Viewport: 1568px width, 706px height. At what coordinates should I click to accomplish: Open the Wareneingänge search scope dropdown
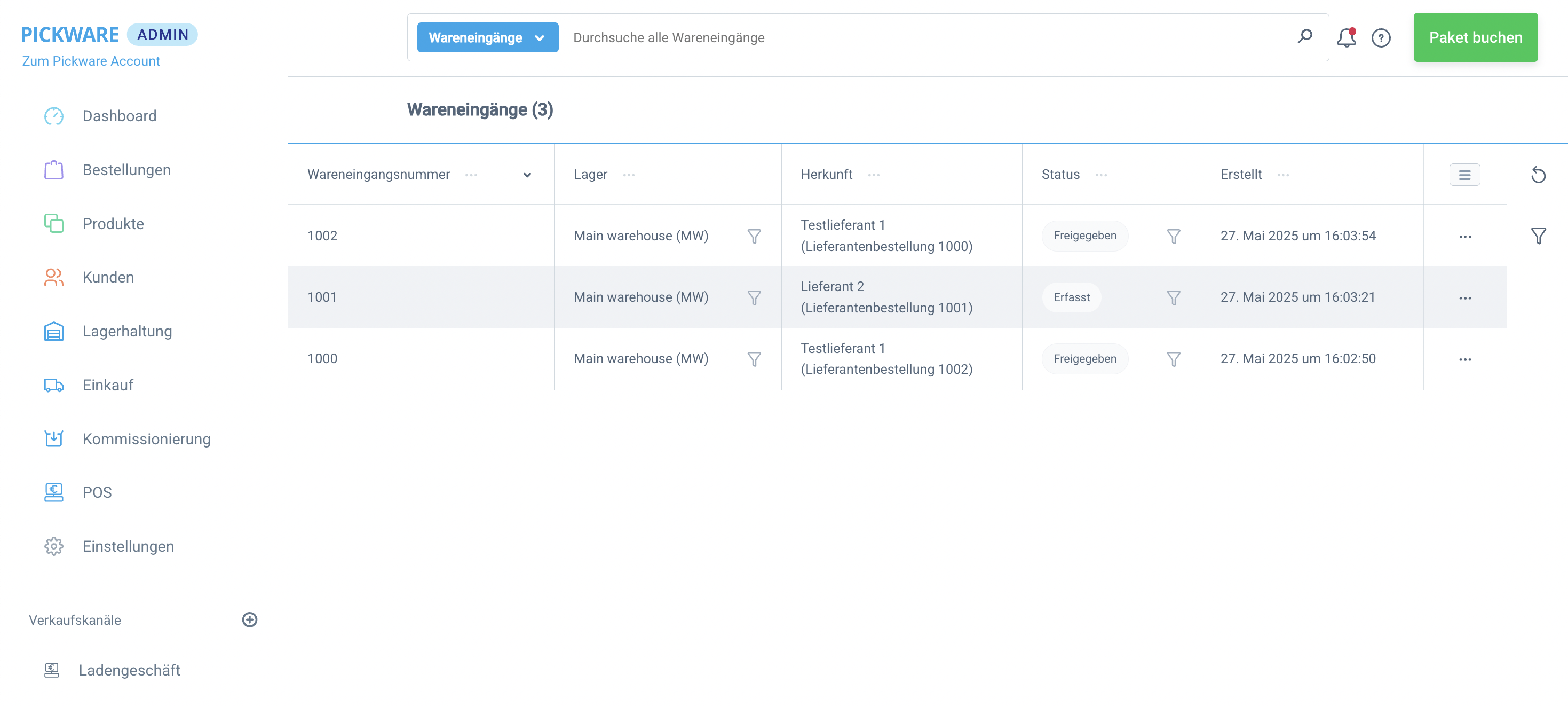pos(487,38)
